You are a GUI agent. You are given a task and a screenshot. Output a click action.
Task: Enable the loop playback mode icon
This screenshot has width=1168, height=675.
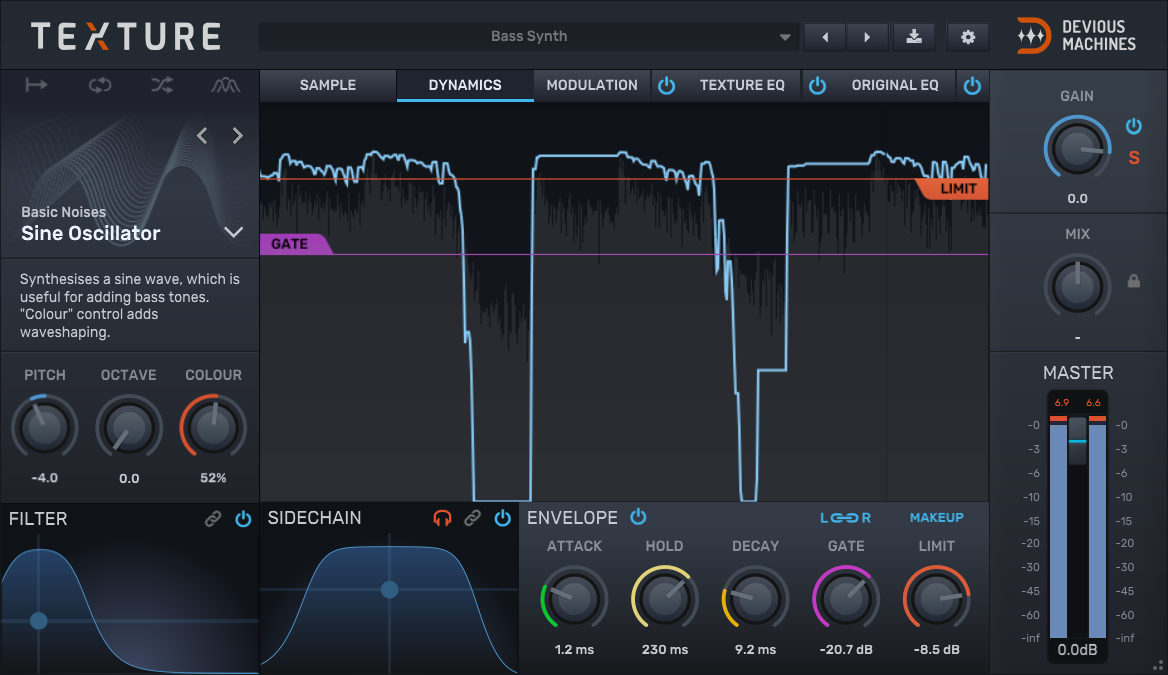(99, 85)
